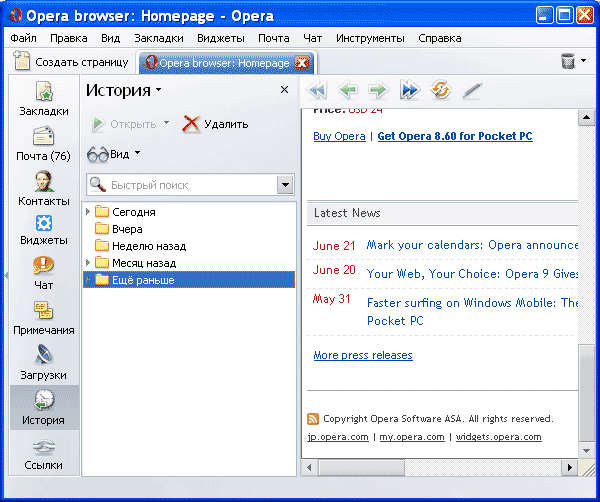
Task: Click the horizontal scrollbar right arrow
Action: pos(570,467)
